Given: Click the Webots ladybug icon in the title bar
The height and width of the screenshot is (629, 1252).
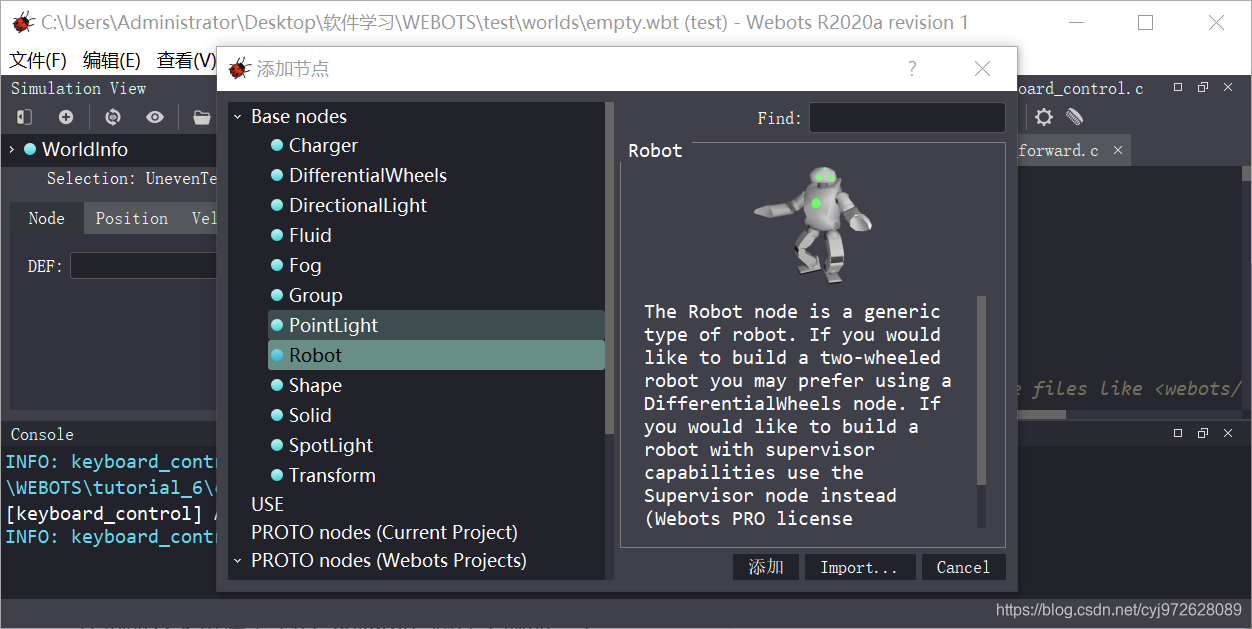Looking at the screenshot, I should tap(23, 22).
